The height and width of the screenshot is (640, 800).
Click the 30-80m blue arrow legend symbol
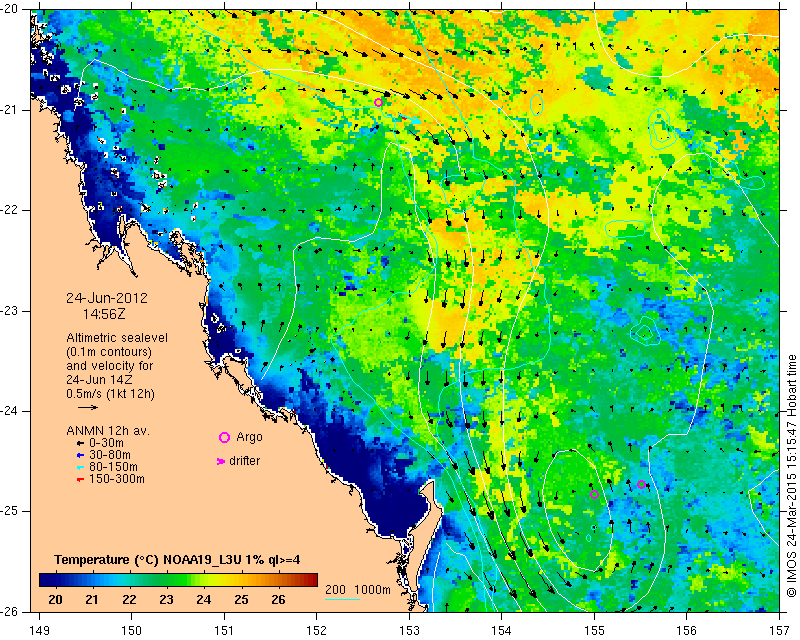coord(80,455)
